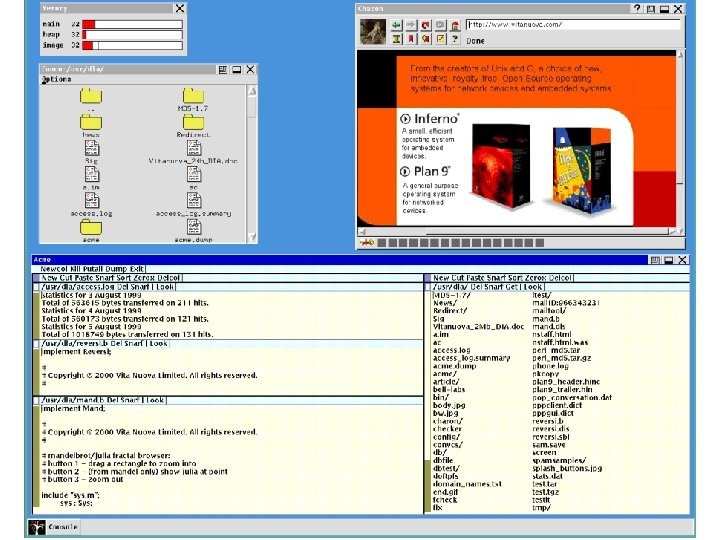The height and width of the screenshot is (540, 720).
Task: Open the Options menu in file manager
Action: click(56, 79)
